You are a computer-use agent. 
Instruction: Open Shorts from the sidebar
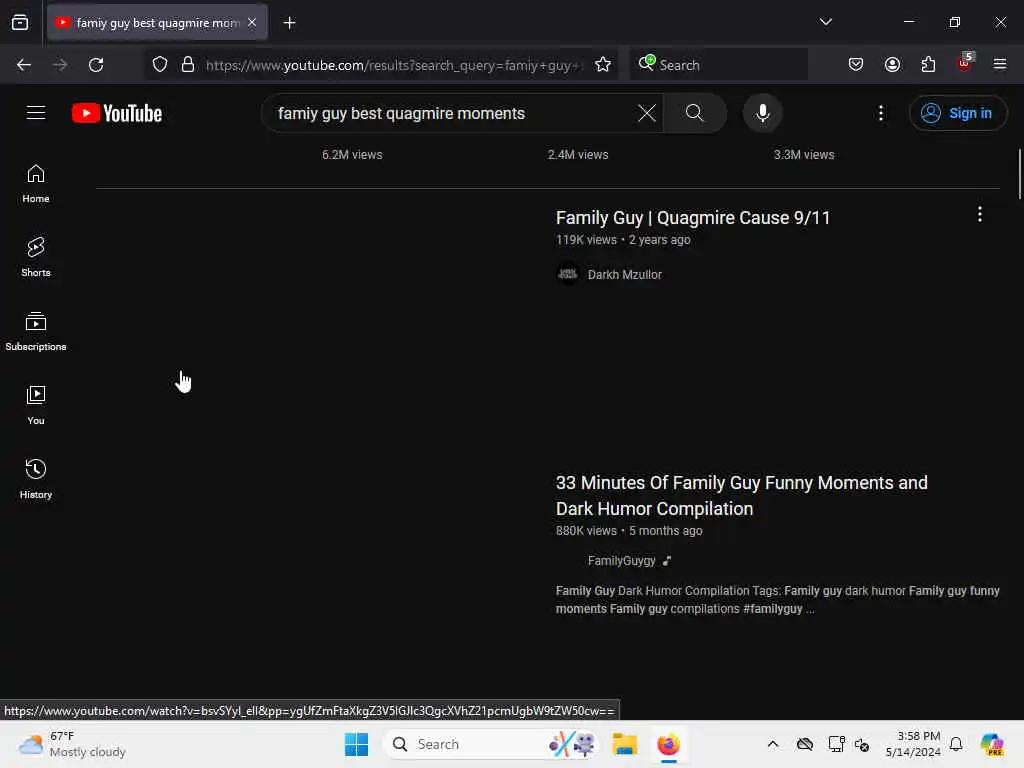click(x=36, y=257)
